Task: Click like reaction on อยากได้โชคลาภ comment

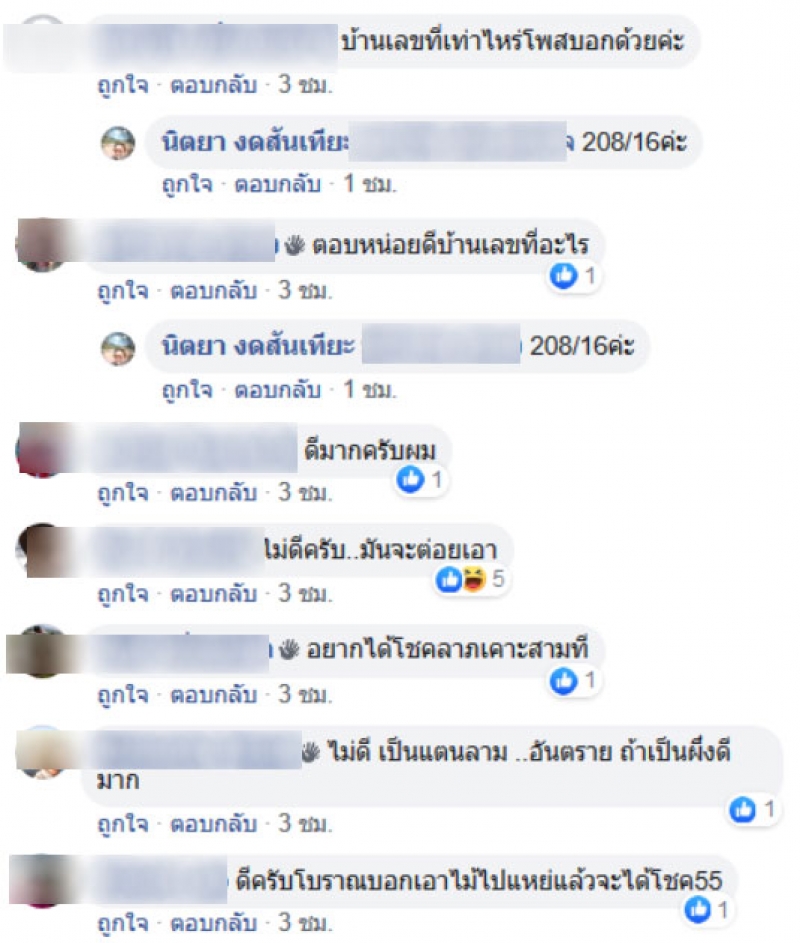Action: click(564, 681)
